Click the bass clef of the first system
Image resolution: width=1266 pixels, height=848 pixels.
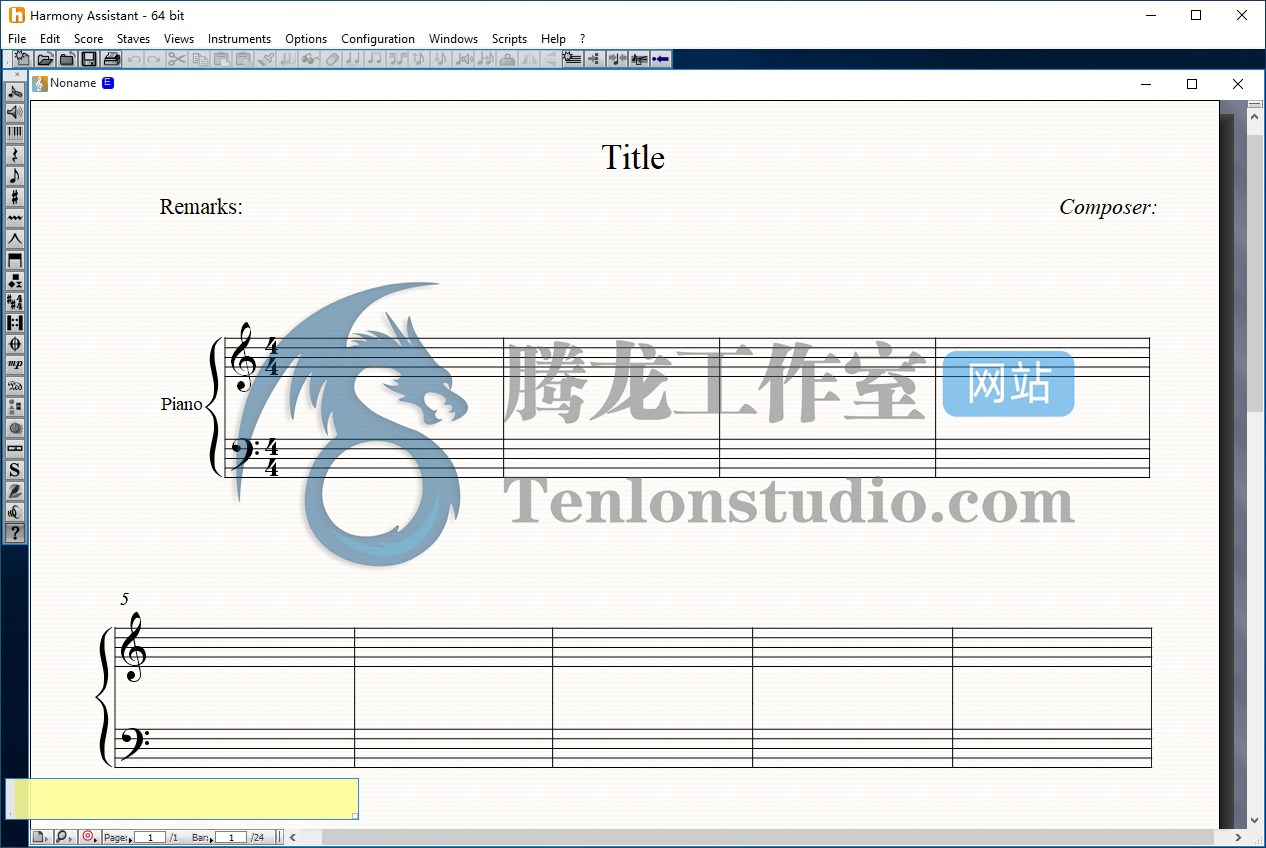tap(244, 453)
